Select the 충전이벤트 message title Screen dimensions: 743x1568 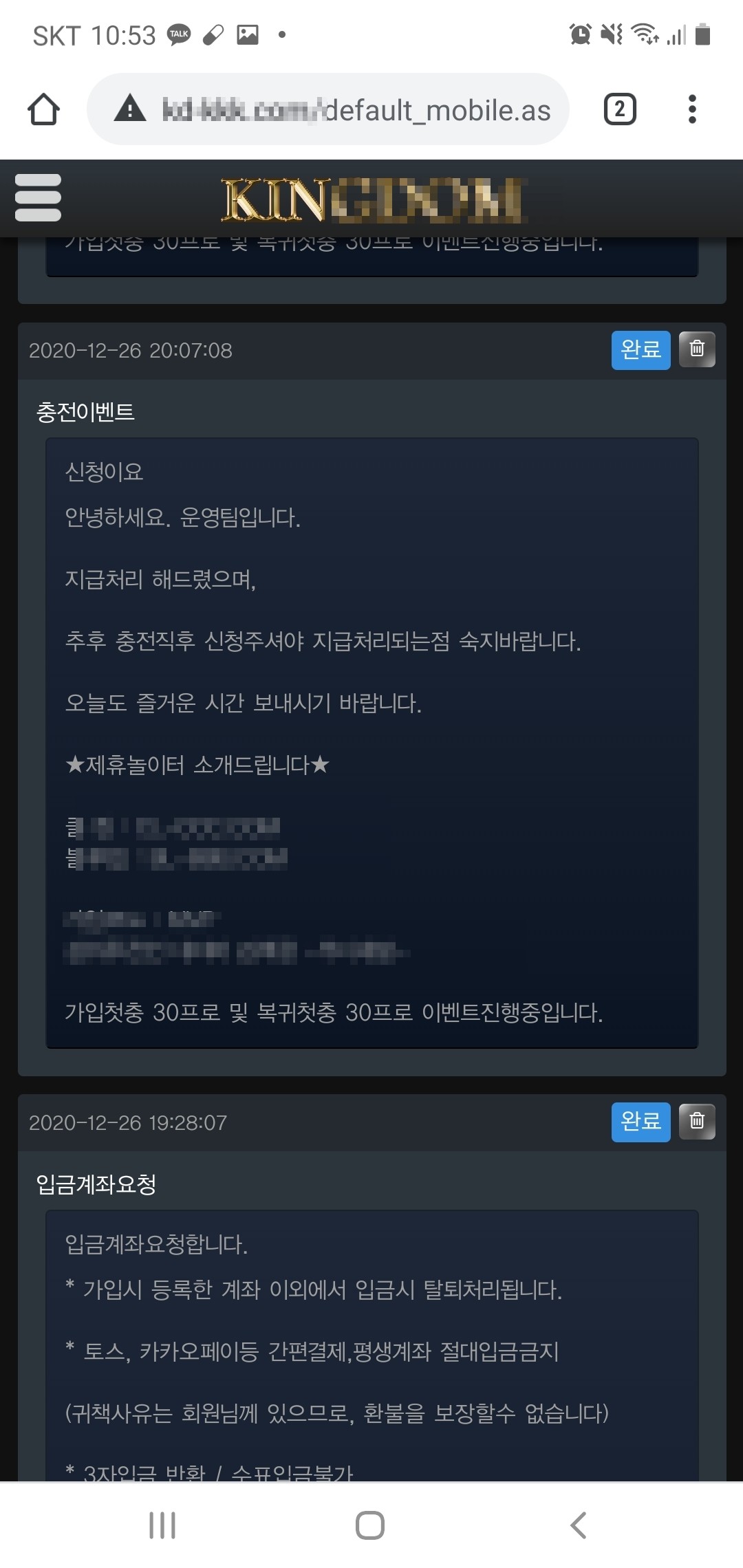point(85,412)
